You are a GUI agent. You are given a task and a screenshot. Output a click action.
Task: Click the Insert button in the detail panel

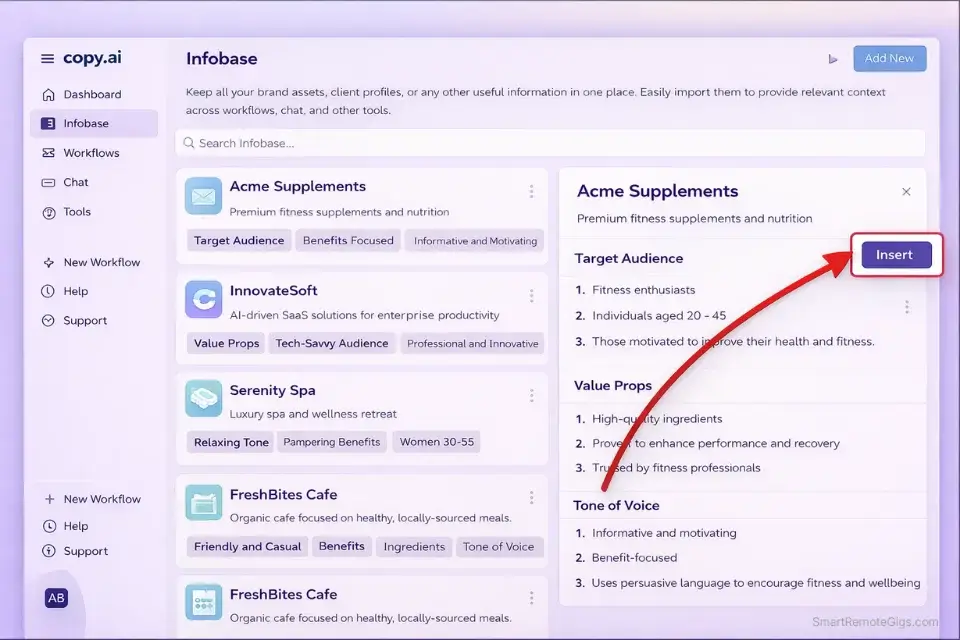(x=895, y=254)
